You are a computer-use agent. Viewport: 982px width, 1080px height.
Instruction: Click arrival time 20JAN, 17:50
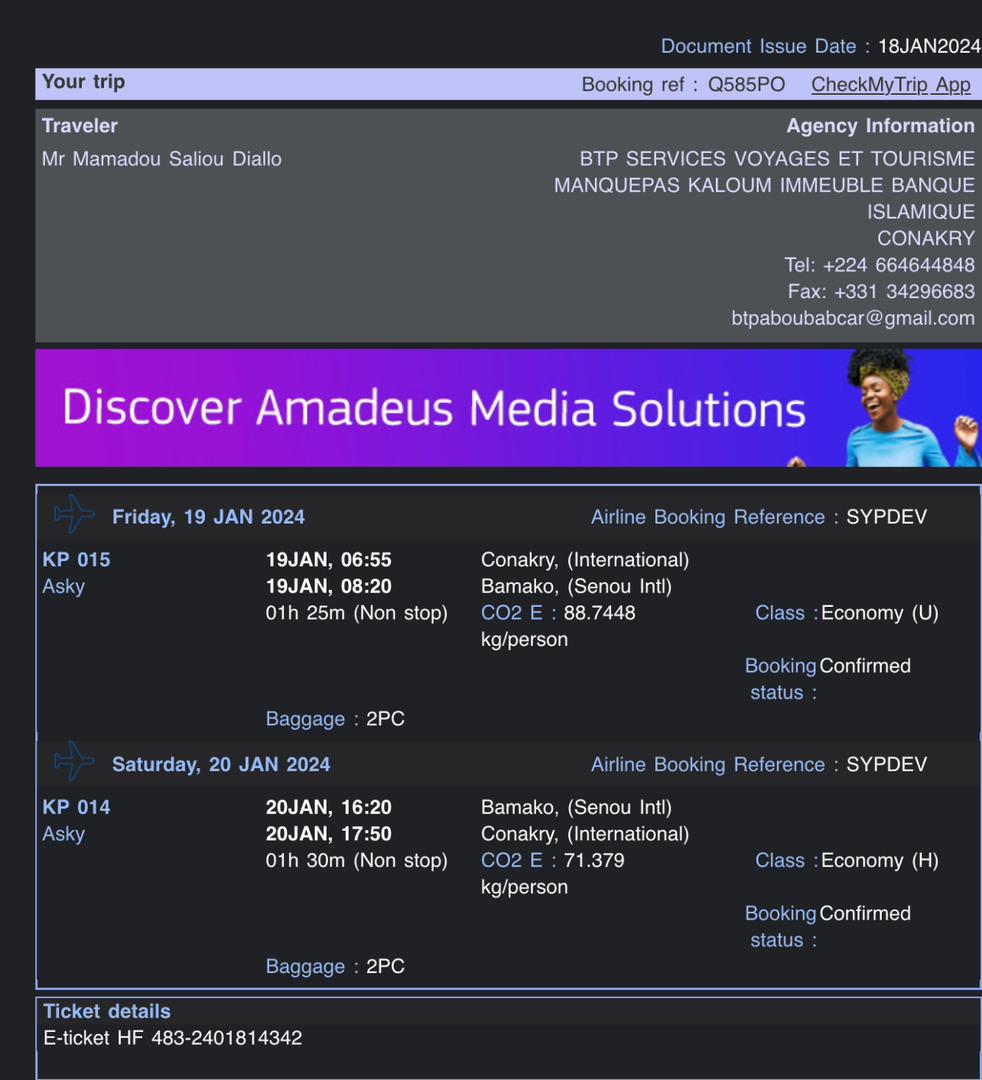pyautogui.click(x=328, y=834)
